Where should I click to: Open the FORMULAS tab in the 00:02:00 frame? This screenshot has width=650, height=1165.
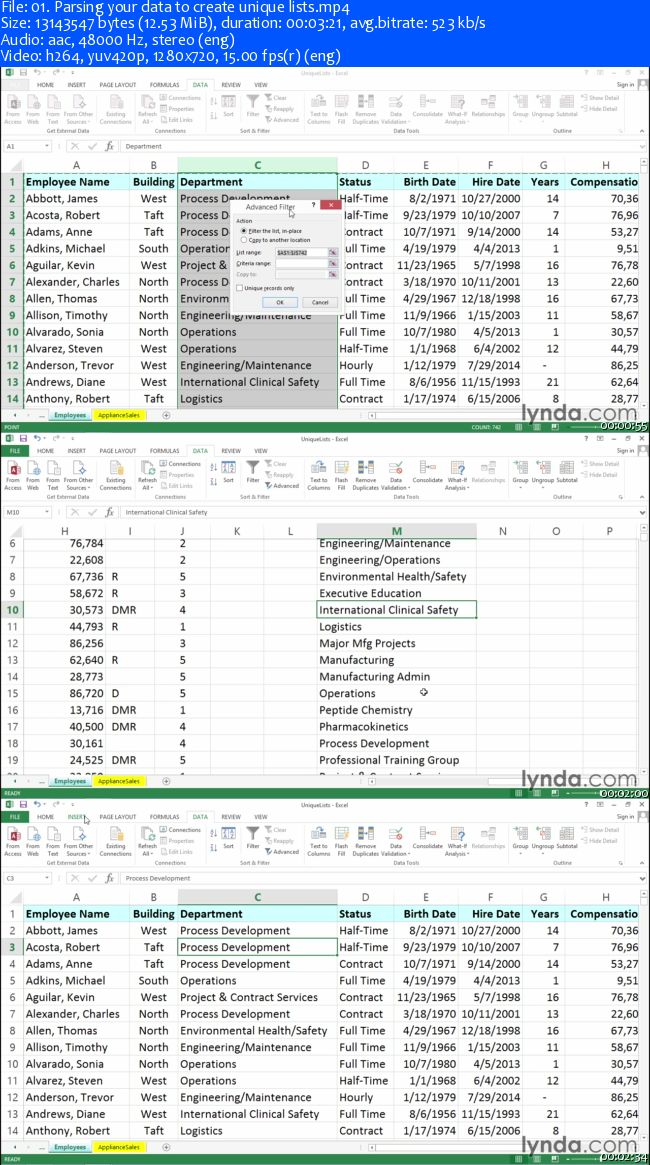point(164,451)
